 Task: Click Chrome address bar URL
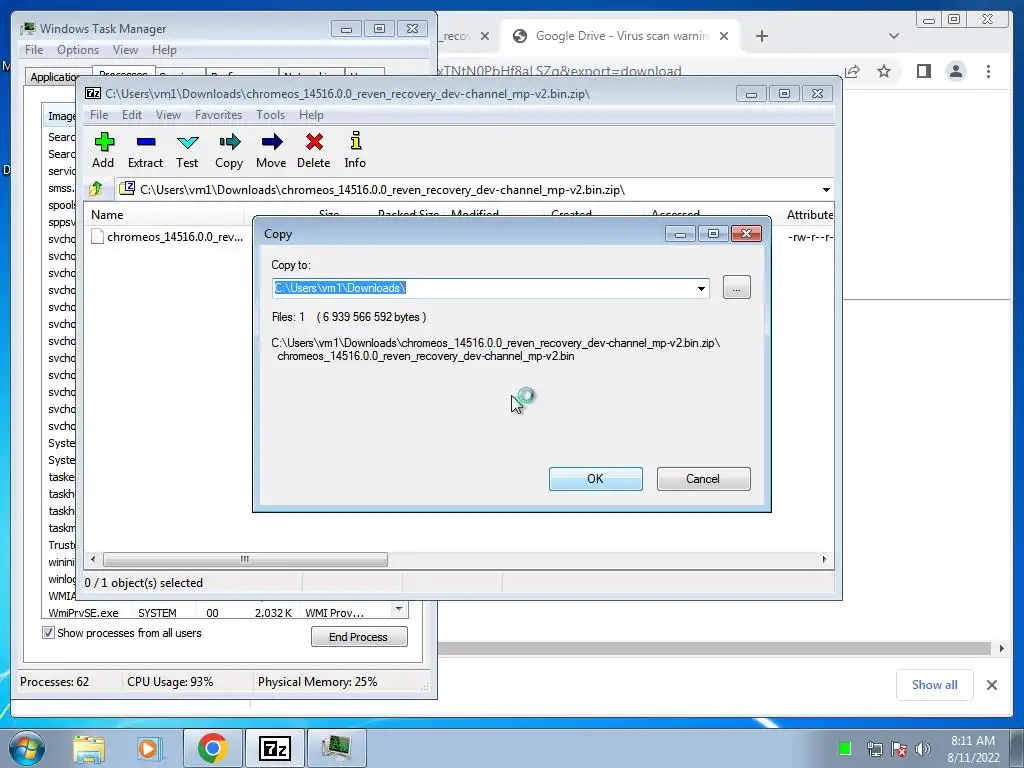[x=560, y=71]
